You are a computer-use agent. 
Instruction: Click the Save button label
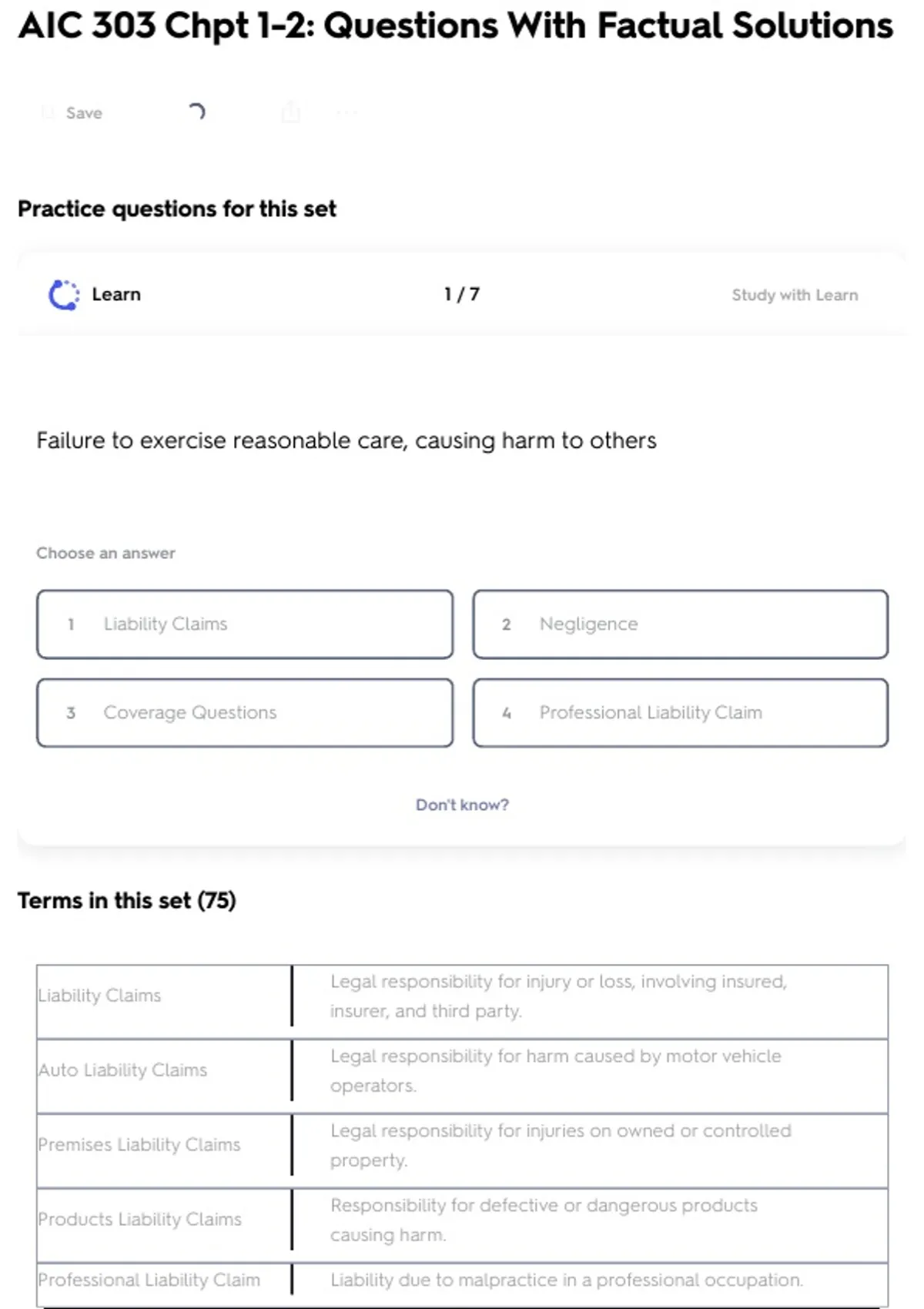[x=84, y=113]
